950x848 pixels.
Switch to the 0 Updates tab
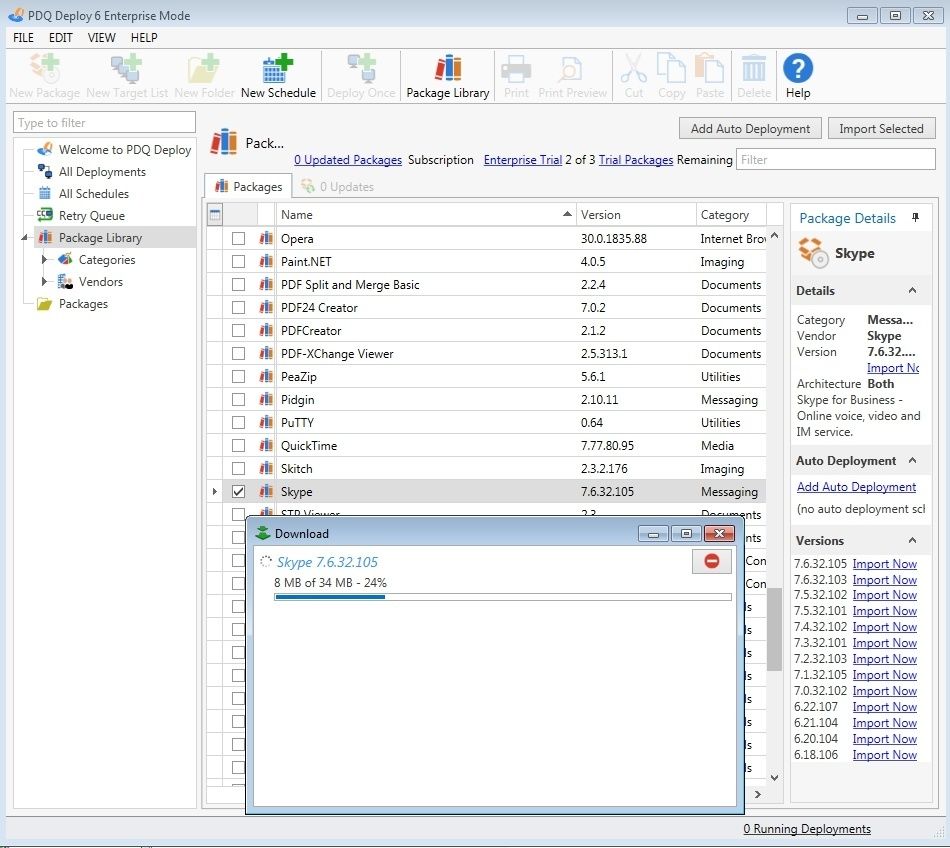tap(337, 187)
